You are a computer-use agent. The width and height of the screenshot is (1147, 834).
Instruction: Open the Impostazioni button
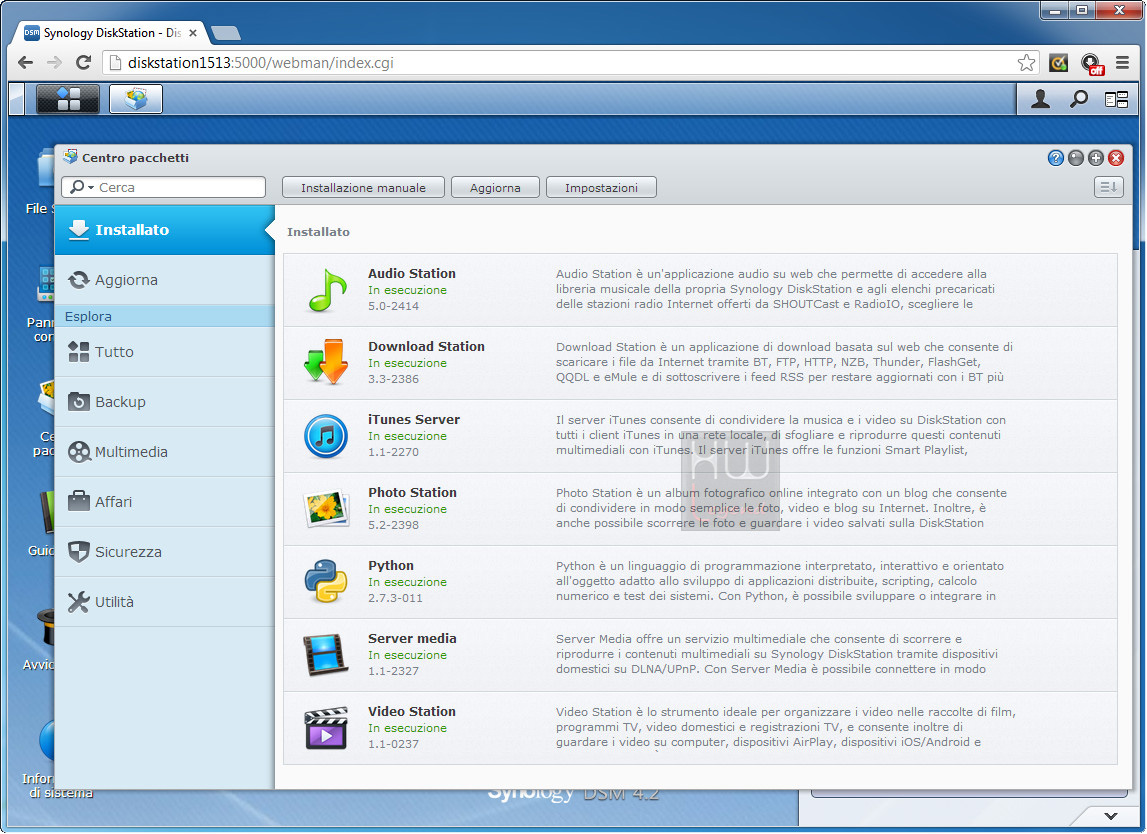[x=601, y=187]
